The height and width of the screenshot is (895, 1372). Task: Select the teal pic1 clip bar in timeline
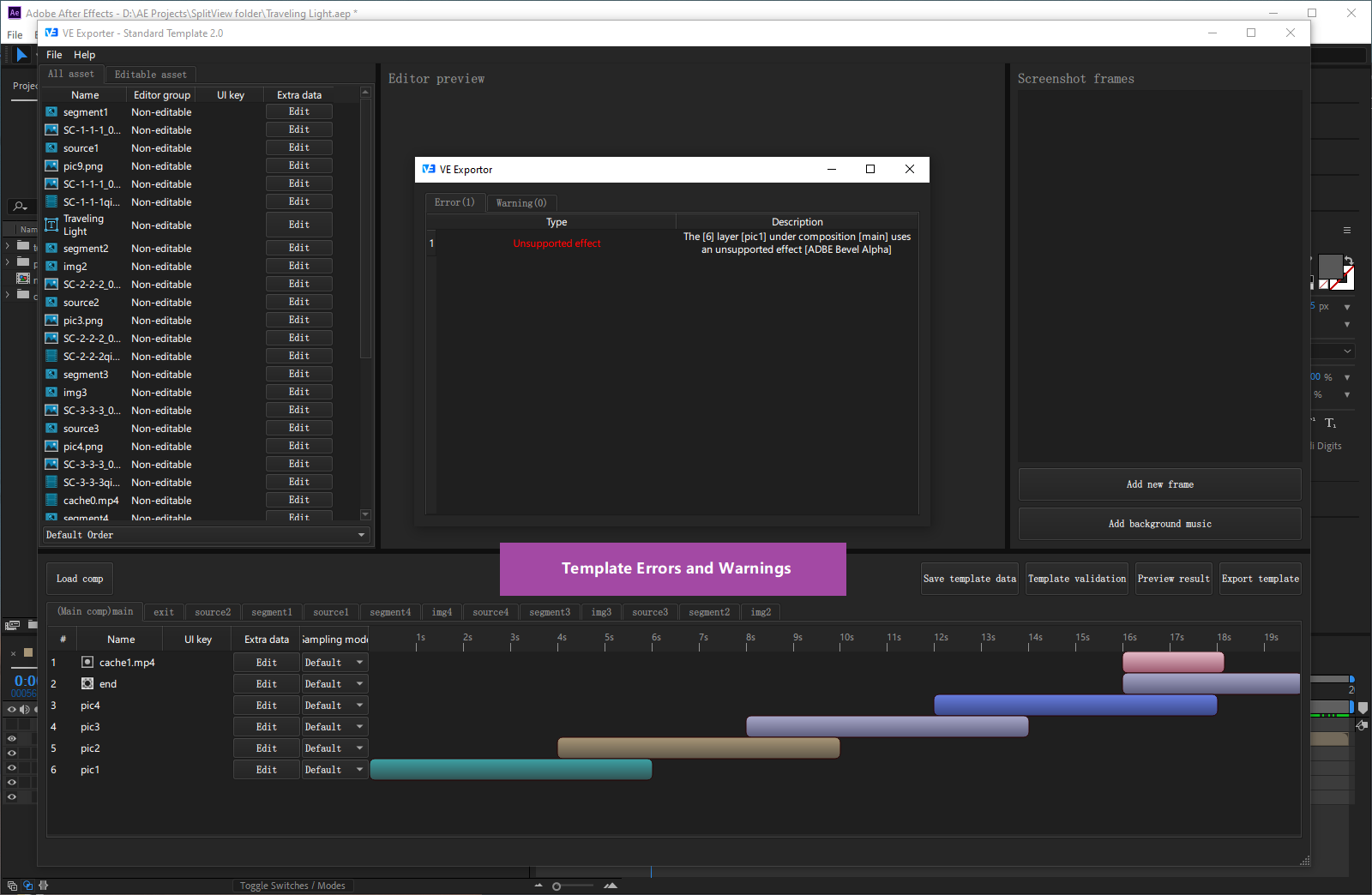tap(511, 769)
